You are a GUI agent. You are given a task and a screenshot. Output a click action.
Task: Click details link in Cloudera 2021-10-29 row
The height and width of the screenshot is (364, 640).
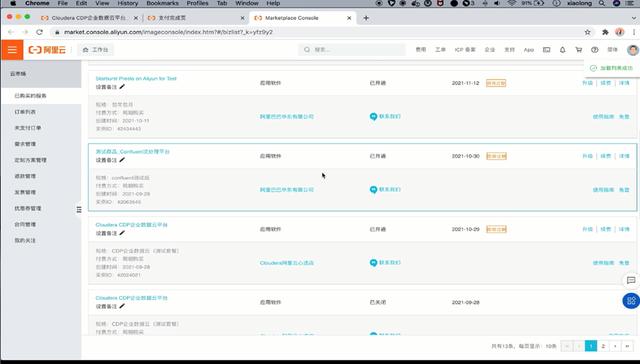(x=624, y=229)
